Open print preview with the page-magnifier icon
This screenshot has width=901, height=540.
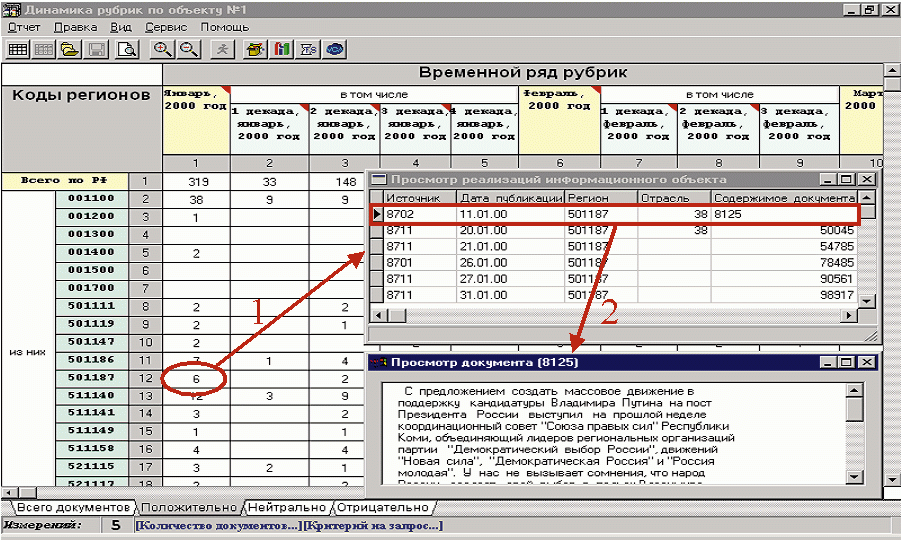click(x=127, y=49)
